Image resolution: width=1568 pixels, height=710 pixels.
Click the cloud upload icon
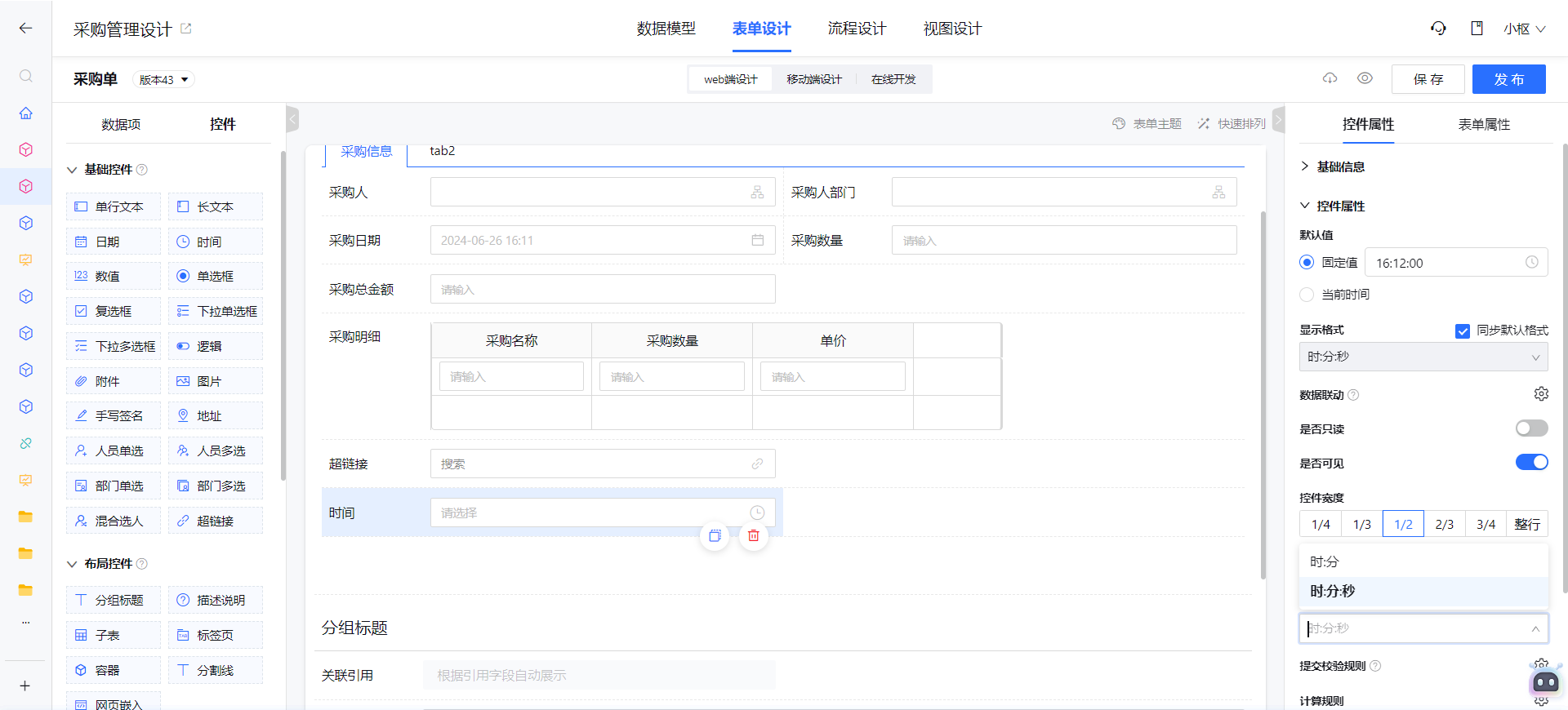tap(1330, 78)
